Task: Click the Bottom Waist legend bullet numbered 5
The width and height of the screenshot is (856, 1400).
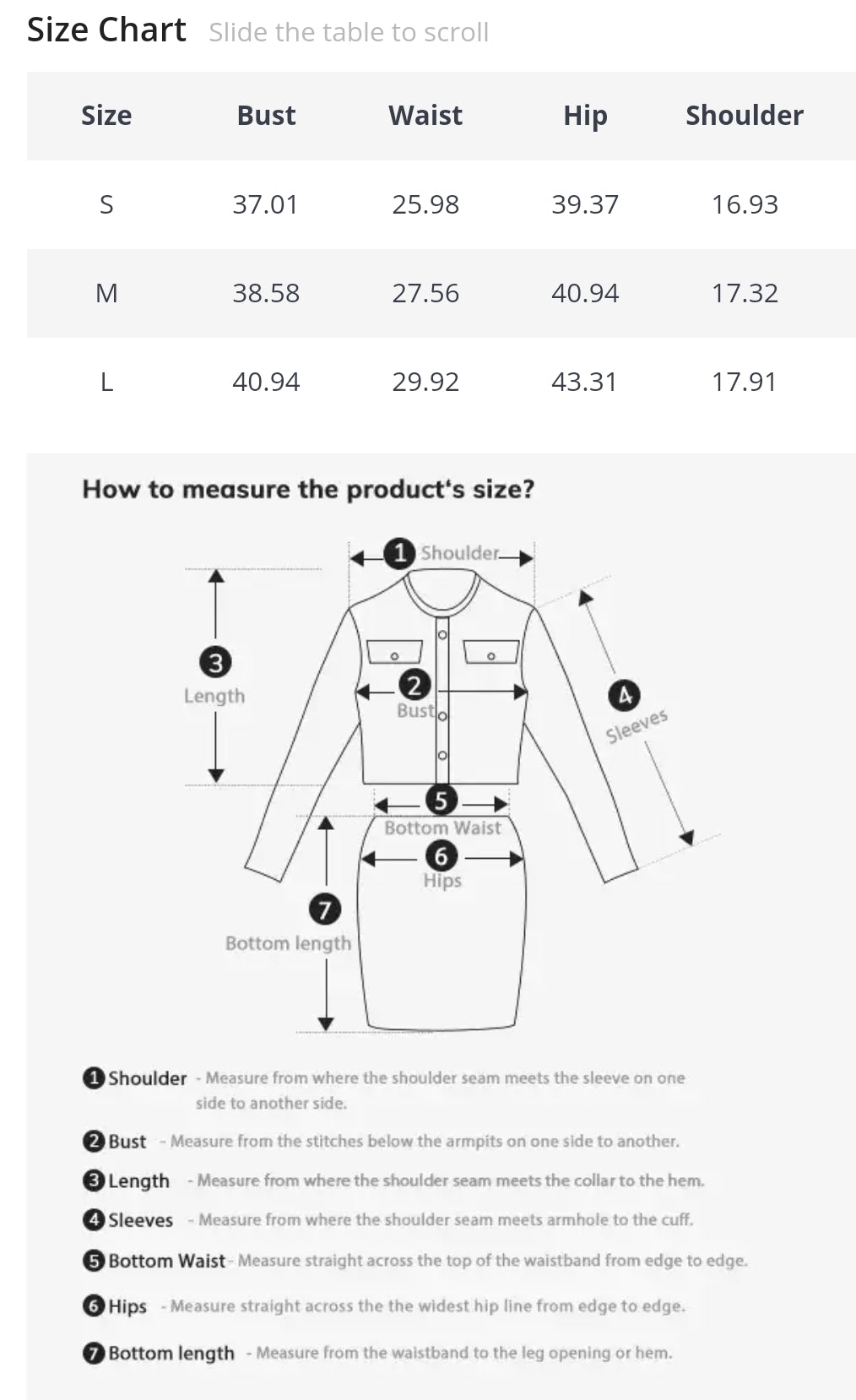Action: point(93,1261)
